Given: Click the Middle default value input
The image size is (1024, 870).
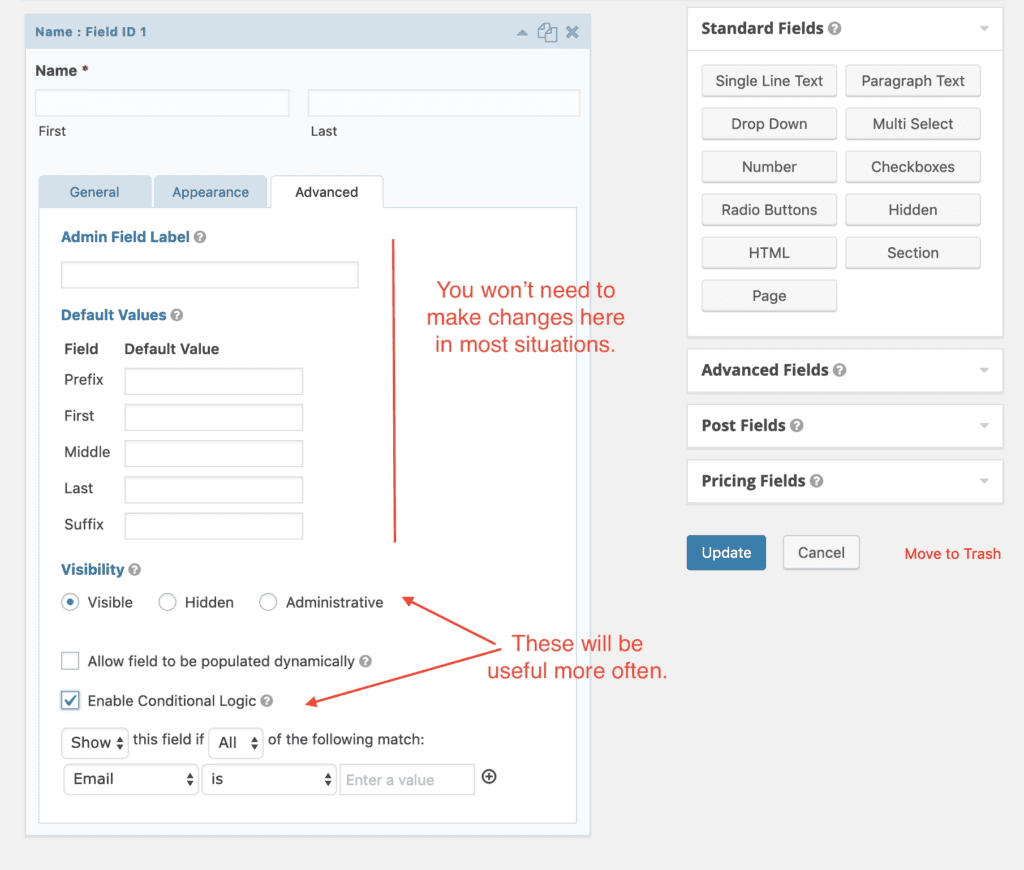Looking at the screenshot, I should pyautogui.click(x=214, y=454).
